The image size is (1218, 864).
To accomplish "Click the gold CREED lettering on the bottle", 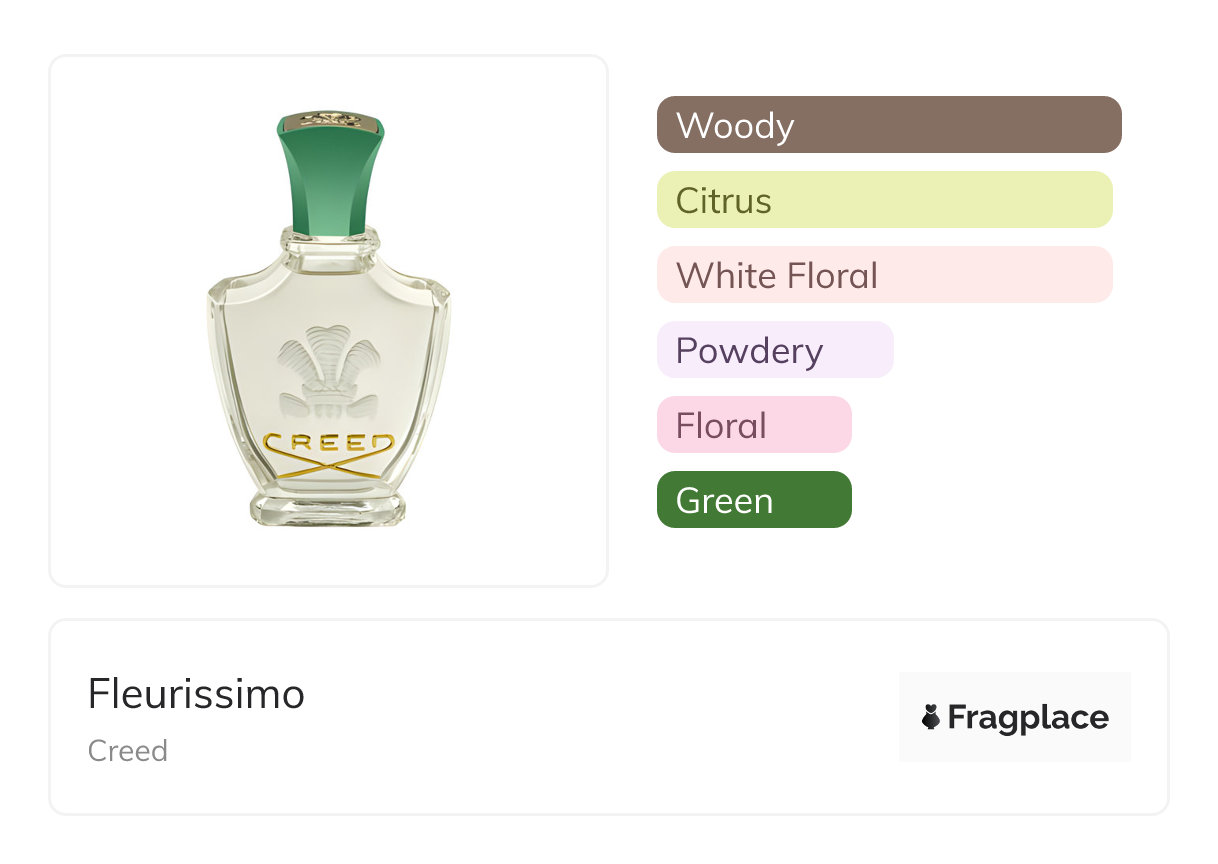I will (x=328, y=443).
